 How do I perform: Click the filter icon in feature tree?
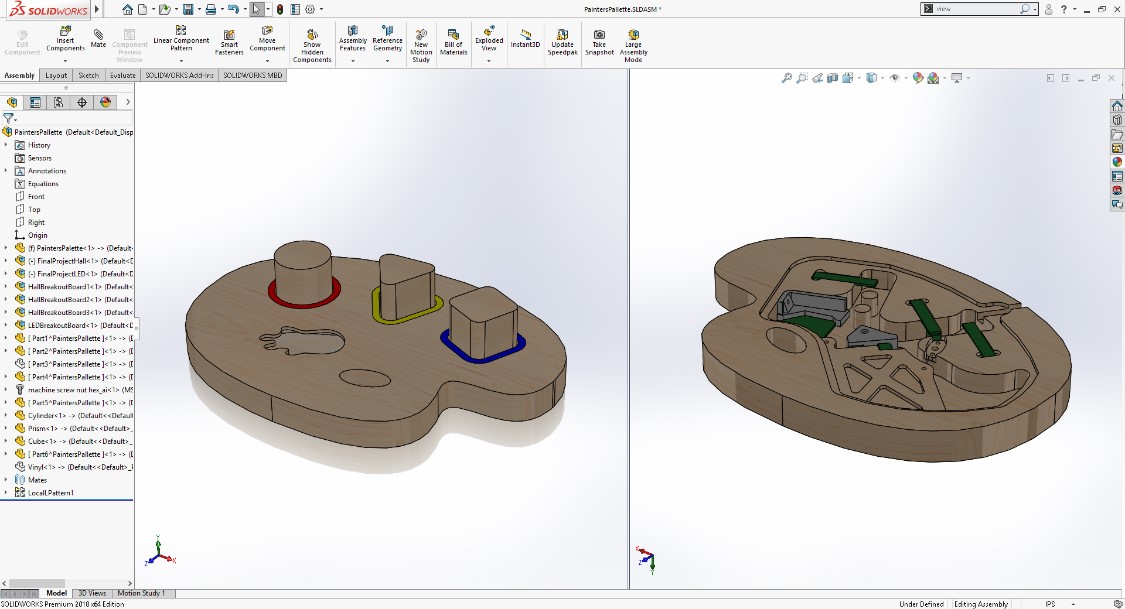pos(9,118)
